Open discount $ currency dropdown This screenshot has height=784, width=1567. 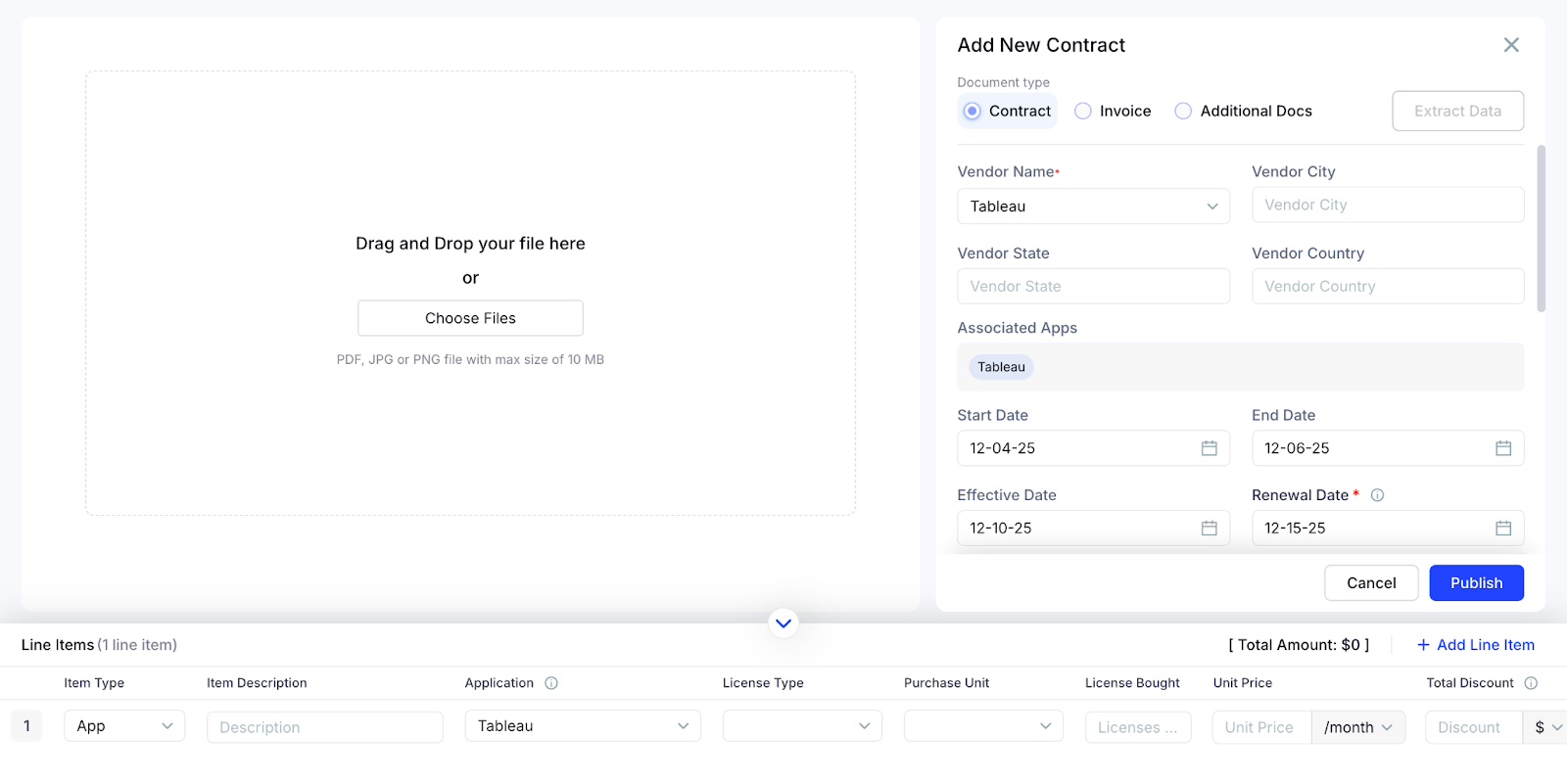click(1546, 727)
